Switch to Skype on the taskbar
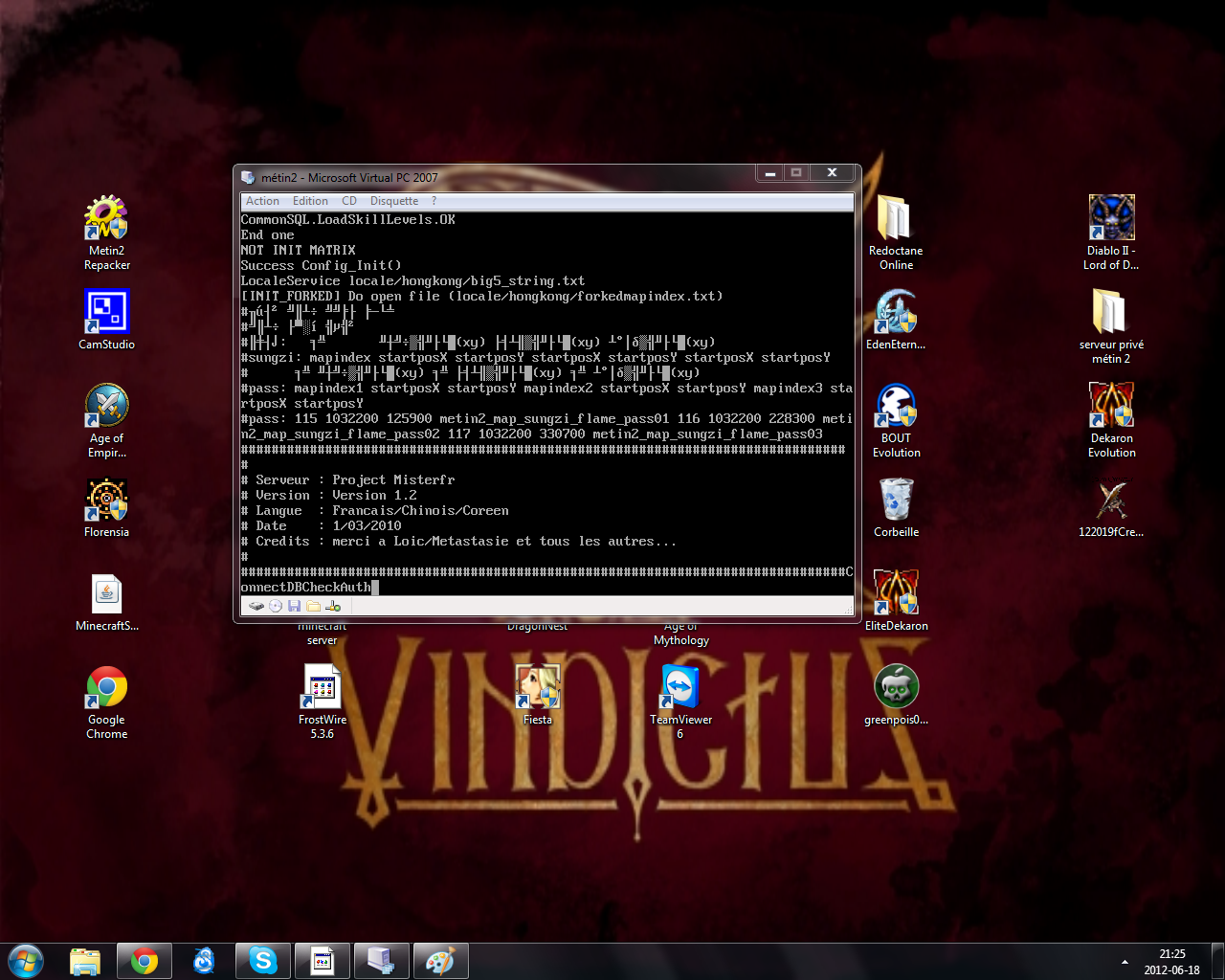This screenshot has height=980, width=1225. click(263, 960)
